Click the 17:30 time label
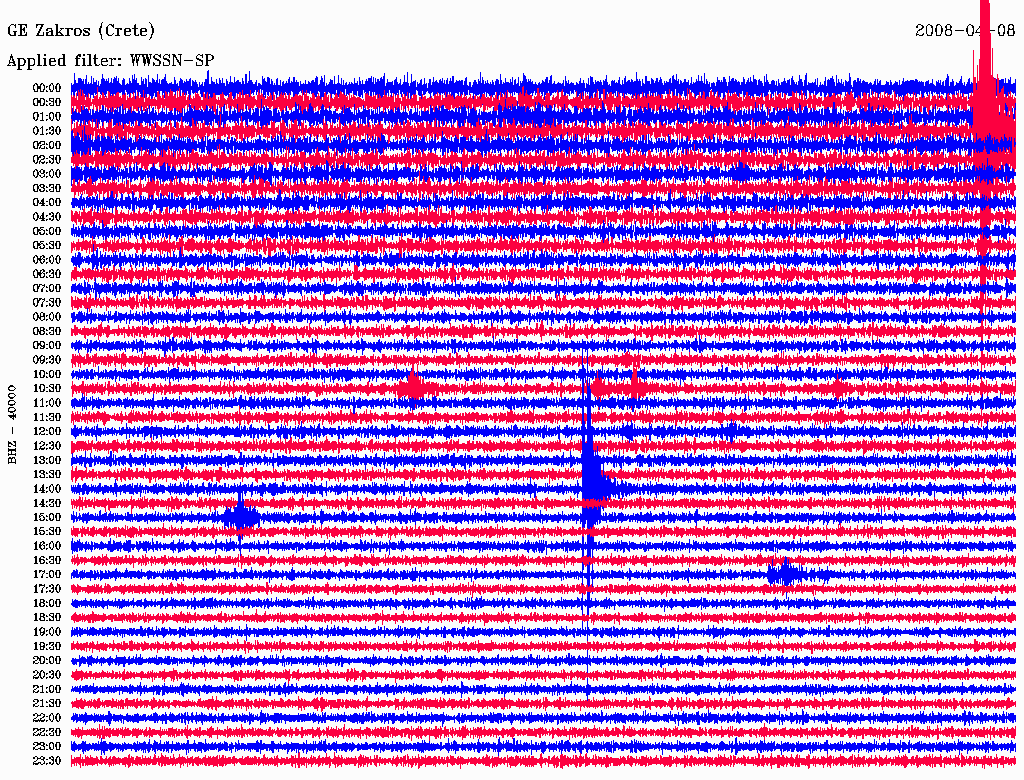The width and height of the screenshot is (1024, 780). [x=47, y=589]
